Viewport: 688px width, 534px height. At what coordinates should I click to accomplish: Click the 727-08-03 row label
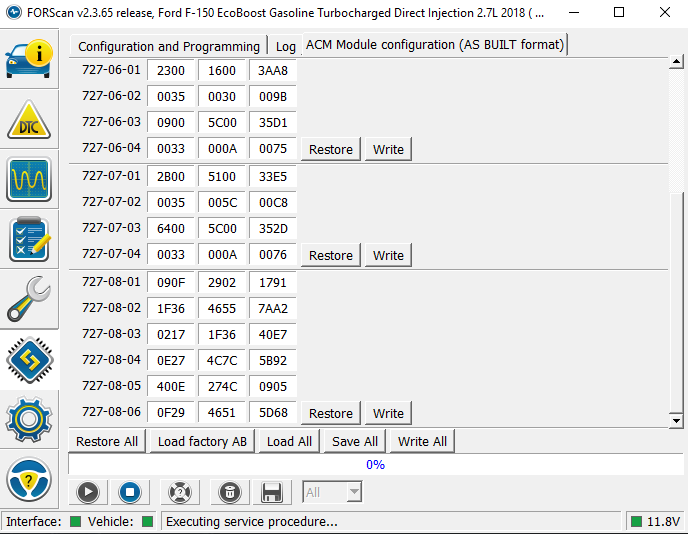tap(111, 334)
